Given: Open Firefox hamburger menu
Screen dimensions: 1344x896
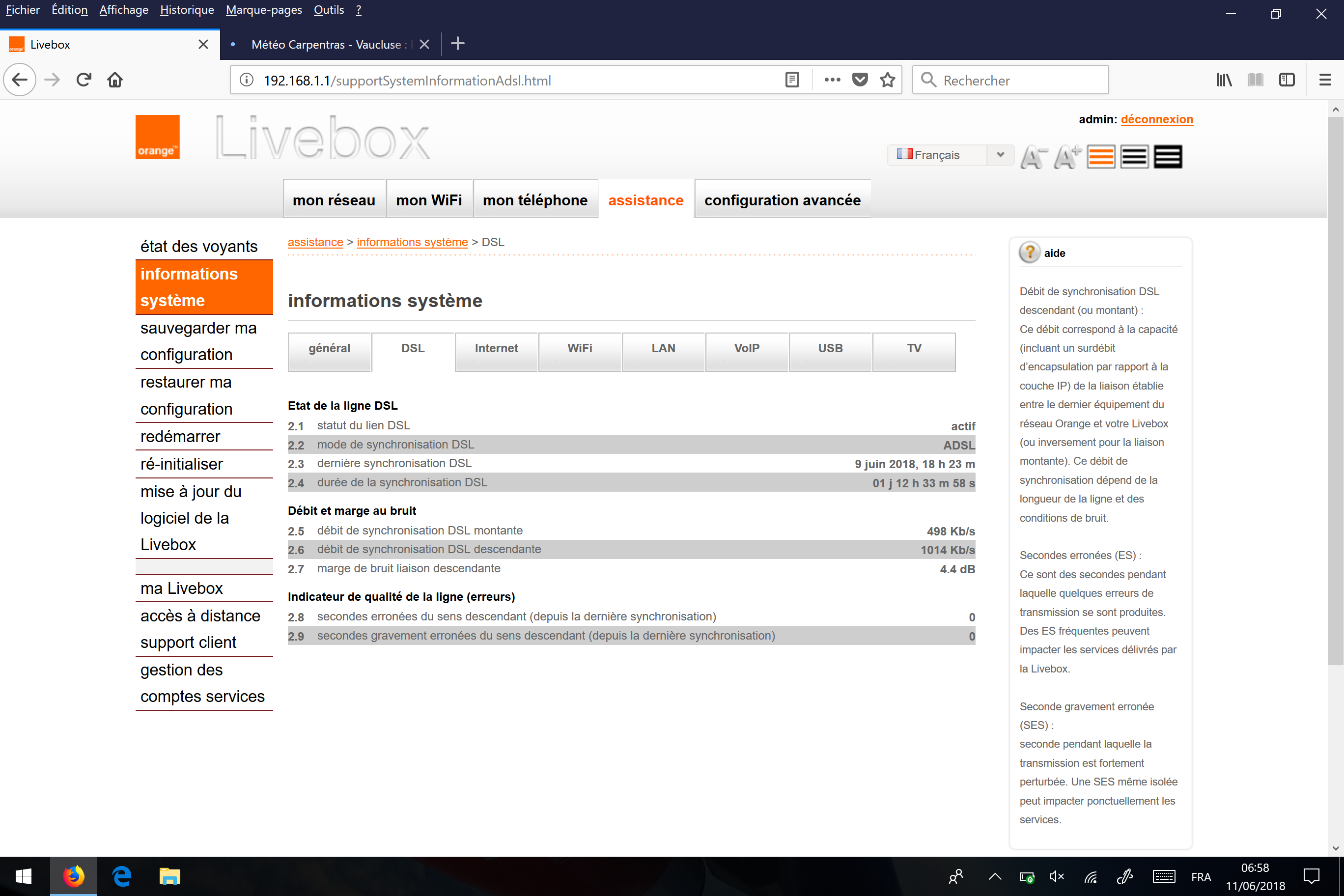Looking at the screenshot, I should (x=1324, y=80).
